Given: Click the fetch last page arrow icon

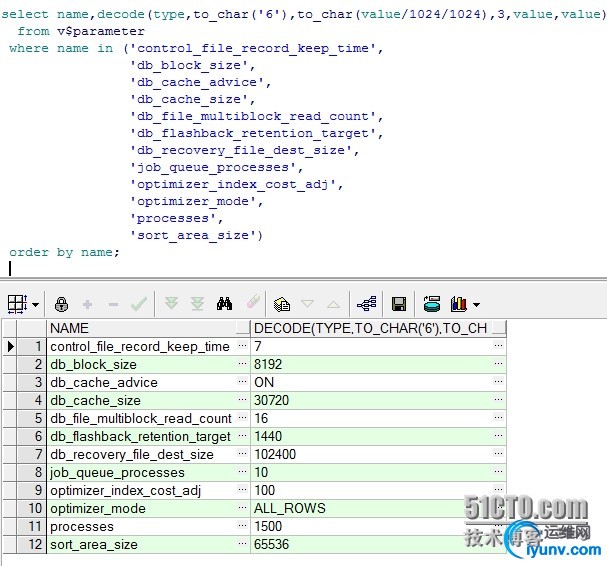Looking at the screenshot, I should pos(197,304).
